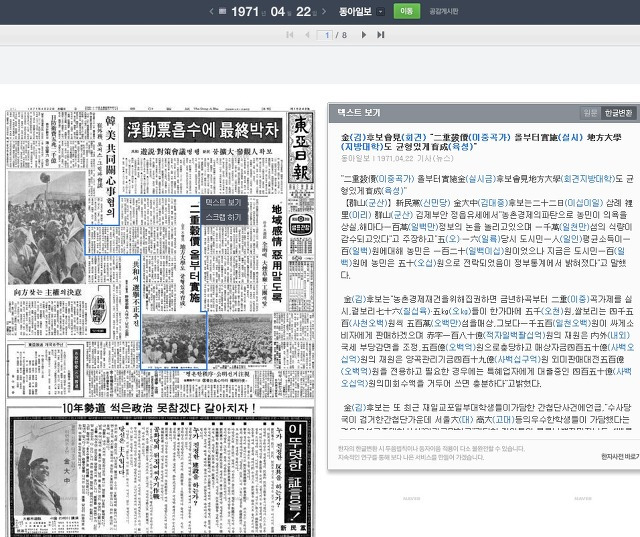
Task: Click 韓·美 共同關心事협의 article headline
Action: [x=110, y=166]
